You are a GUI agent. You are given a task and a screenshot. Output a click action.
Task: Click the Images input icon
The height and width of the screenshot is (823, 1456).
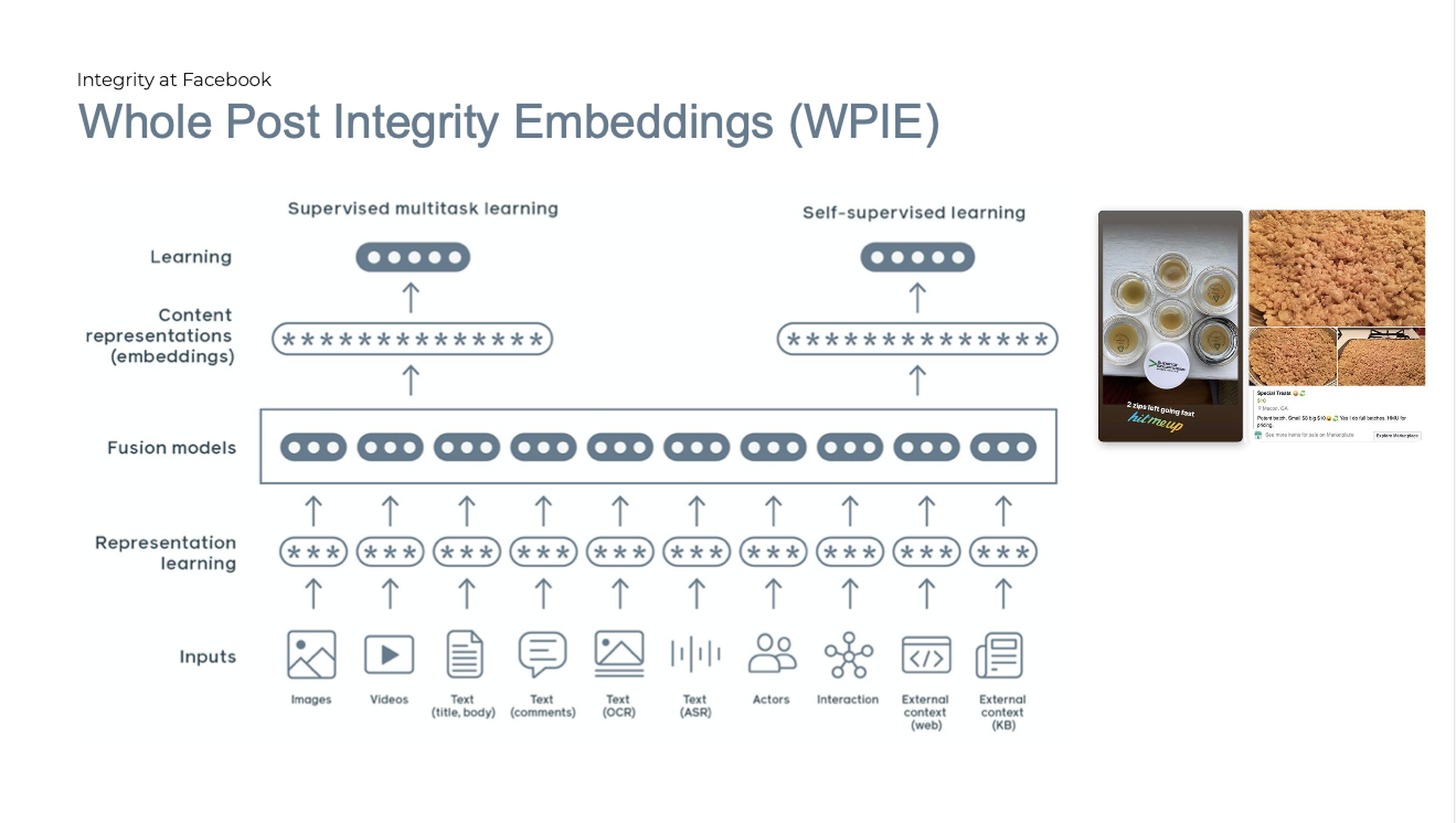pyautogui.click(x=310, y=656)
